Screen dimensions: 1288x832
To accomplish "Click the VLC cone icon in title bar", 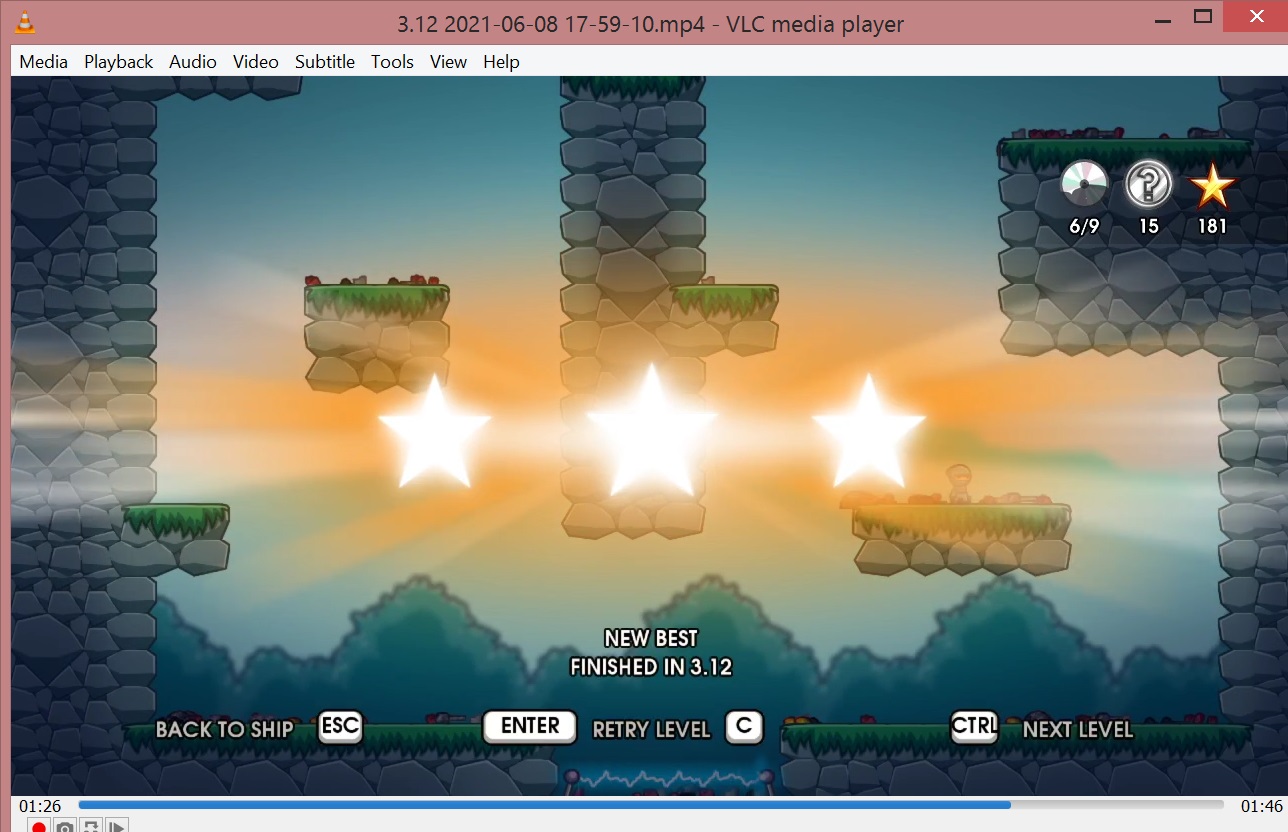I will pos(24,21).
